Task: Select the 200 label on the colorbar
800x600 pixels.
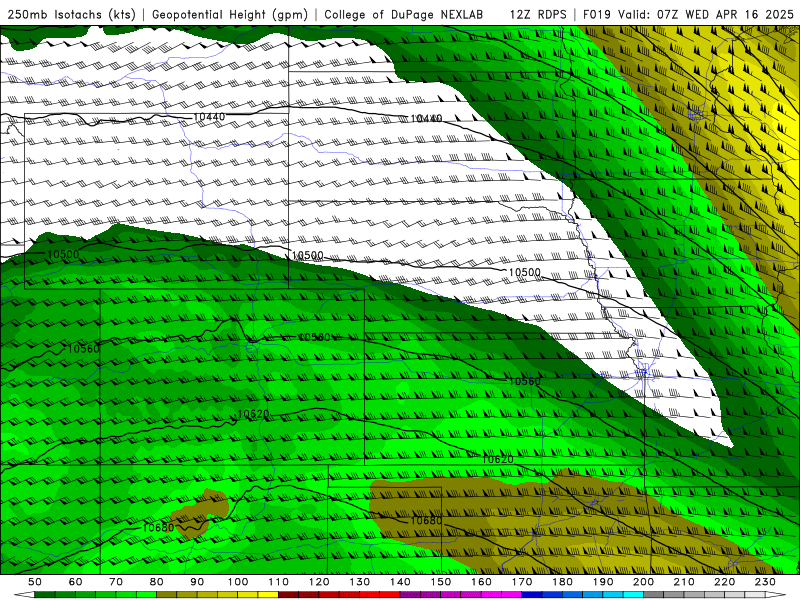Action: coord(643,582)
